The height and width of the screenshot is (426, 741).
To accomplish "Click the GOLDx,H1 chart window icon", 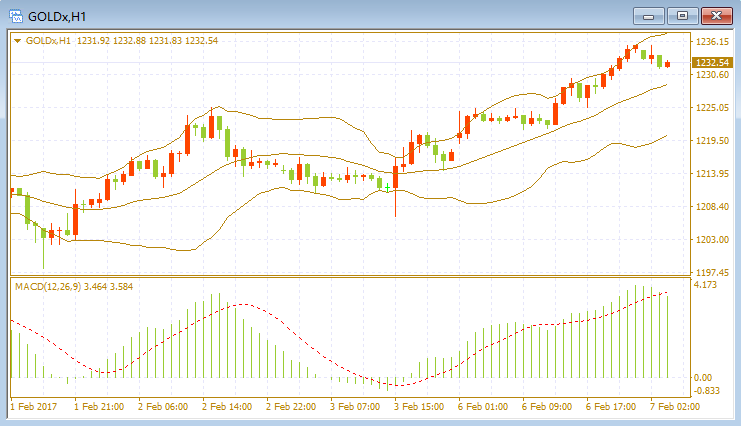I will click(x=16, y=16).
